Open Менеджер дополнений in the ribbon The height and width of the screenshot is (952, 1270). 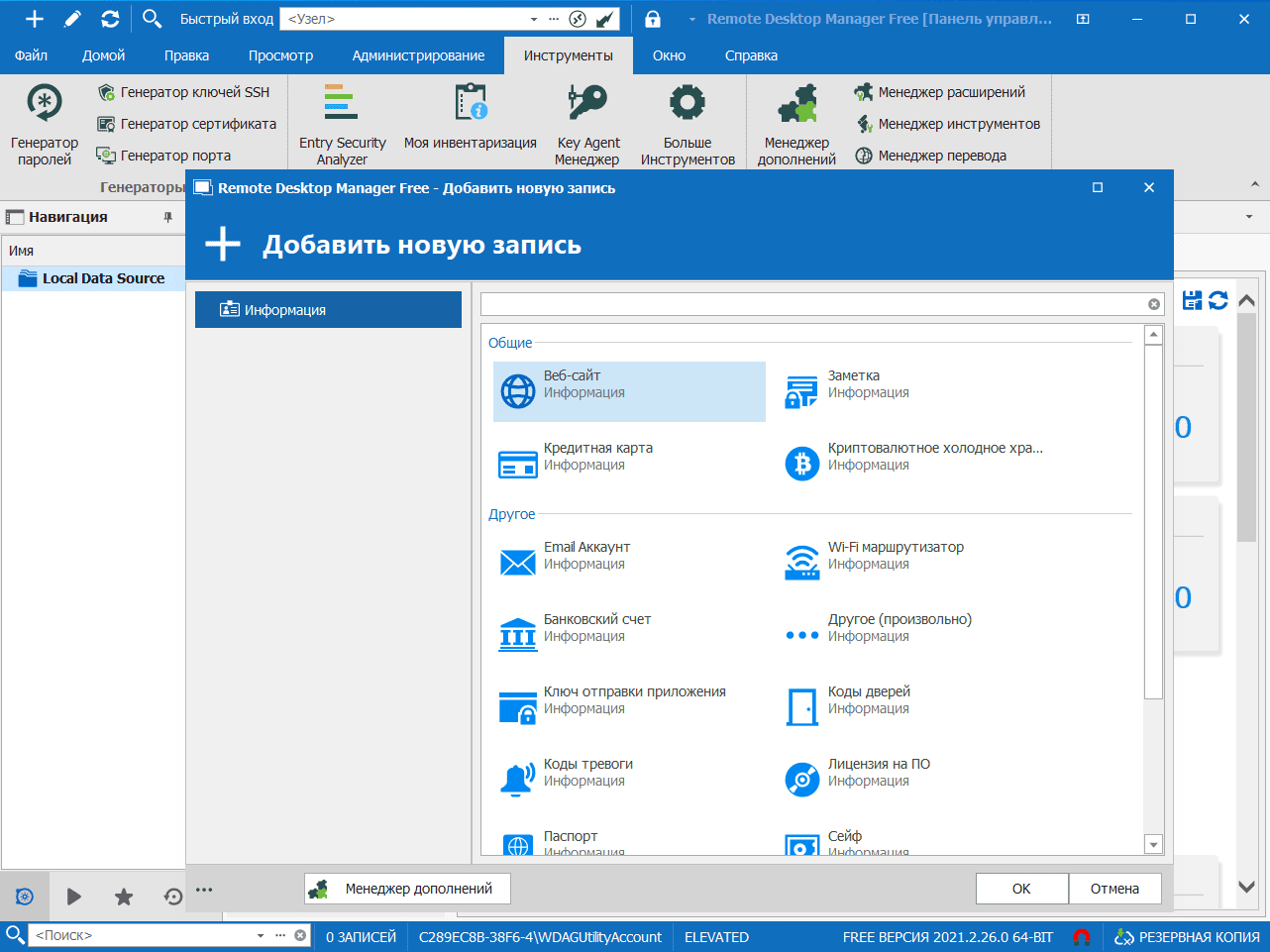[796, 125]
